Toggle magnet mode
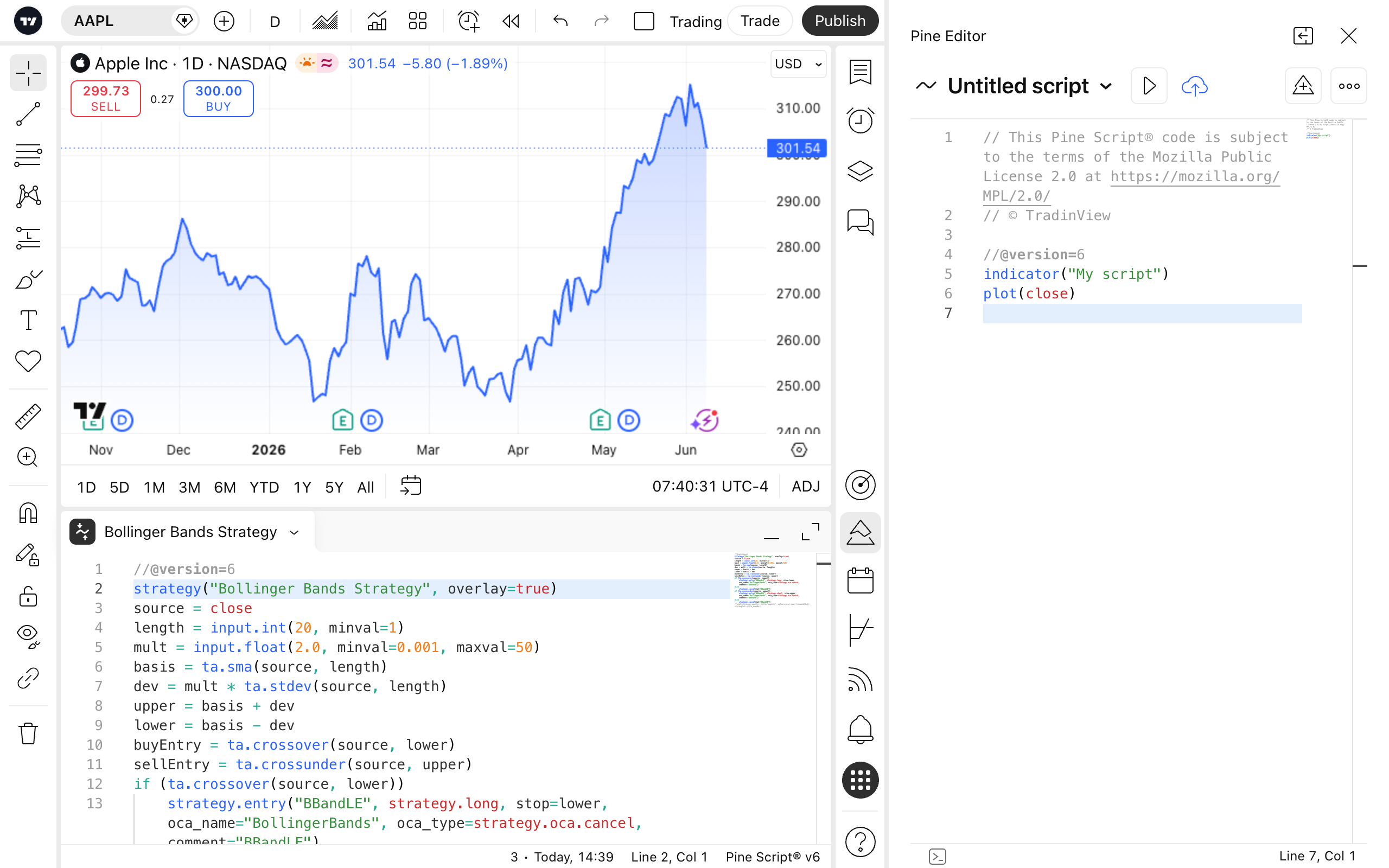1389x868 pixels. coord(28,513)
